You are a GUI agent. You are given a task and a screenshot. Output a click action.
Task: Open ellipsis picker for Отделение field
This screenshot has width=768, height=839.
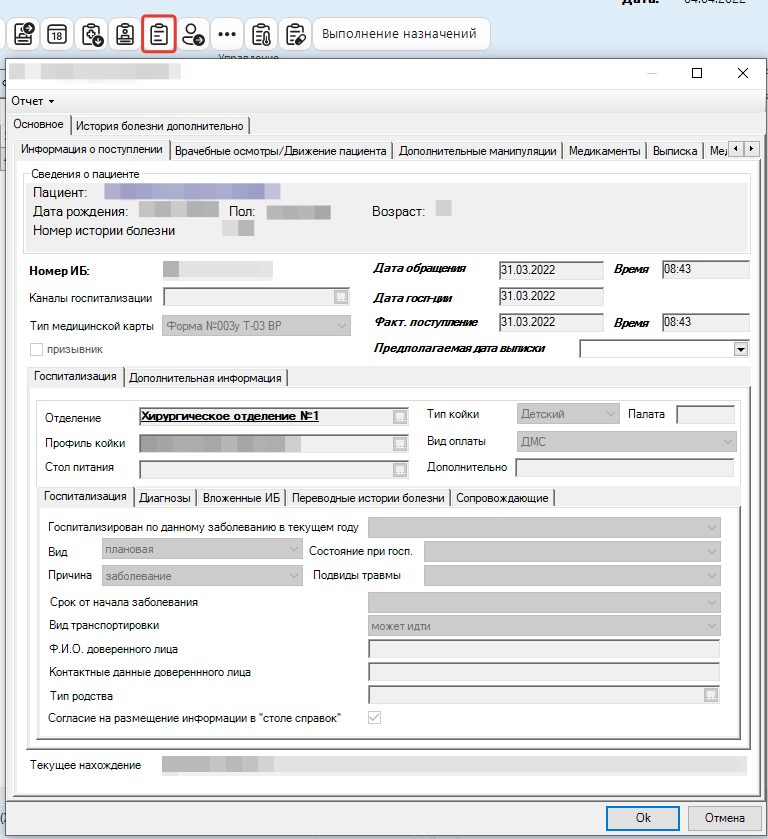pos(400,417)
